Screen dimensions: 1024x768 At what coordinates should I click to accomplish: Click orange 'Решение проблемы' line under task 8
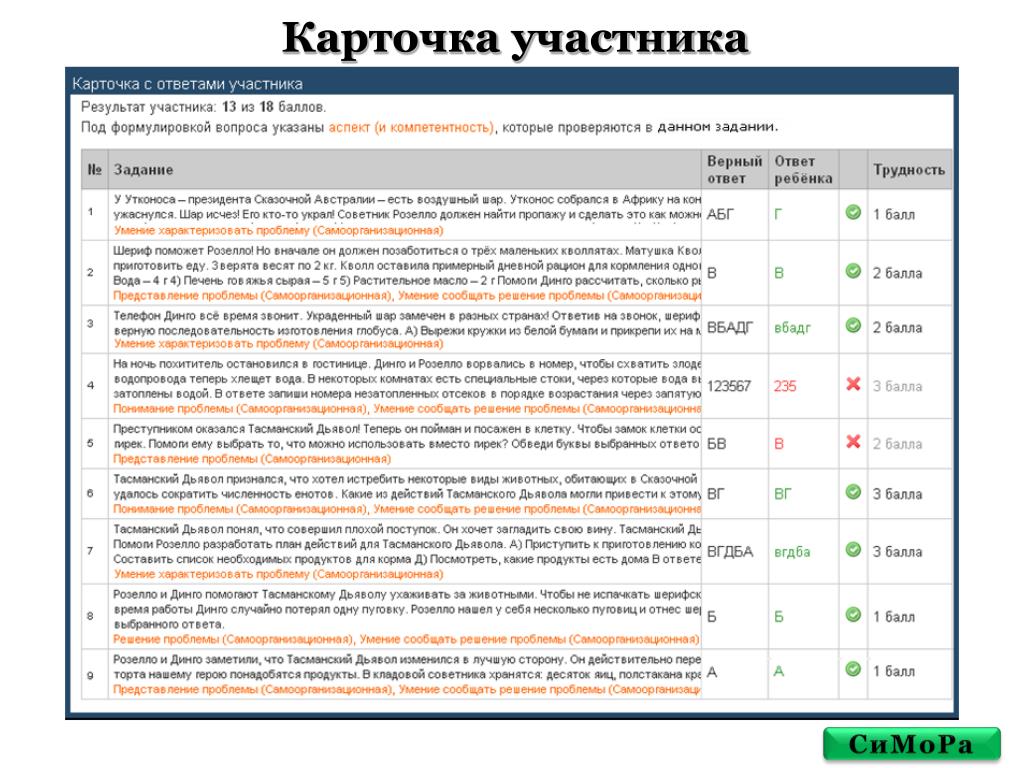point(406,639)
